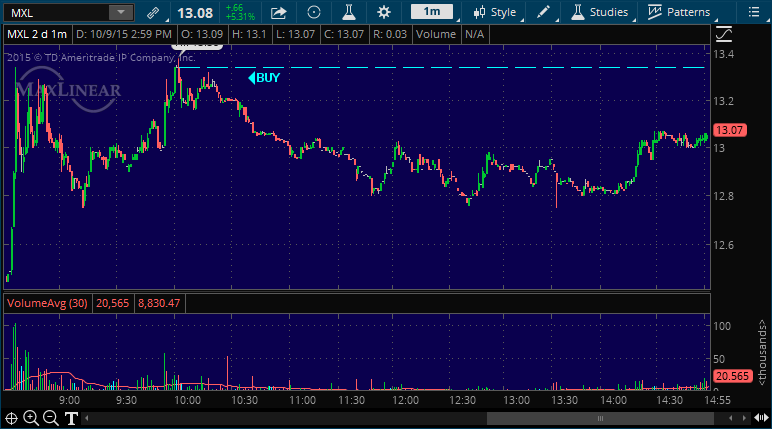Open the symbol dropdown next to MXL
This screenshot has height=429, width=772.
click(x=120, y=13)
